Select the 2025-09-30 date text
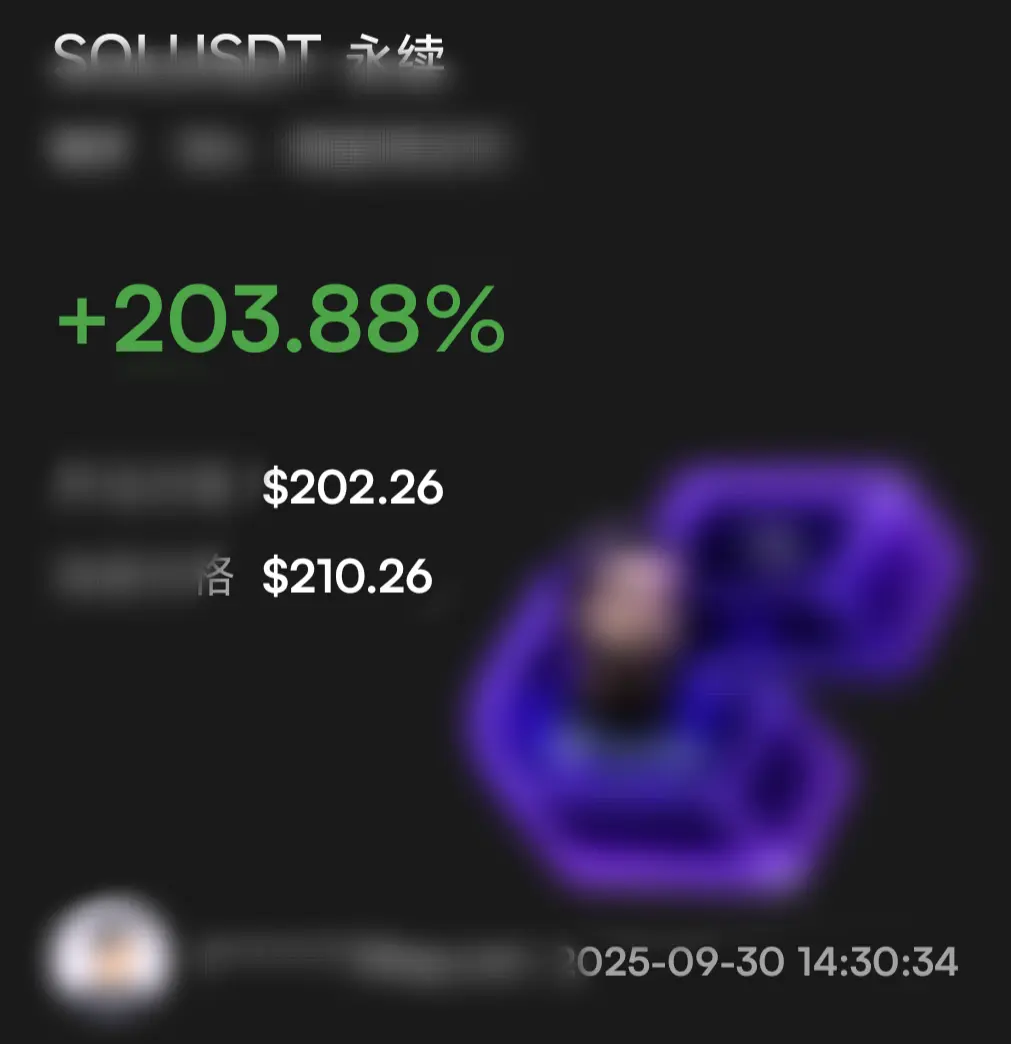1011x1044 pixels. pyautogui.click(x=673, y=962)
